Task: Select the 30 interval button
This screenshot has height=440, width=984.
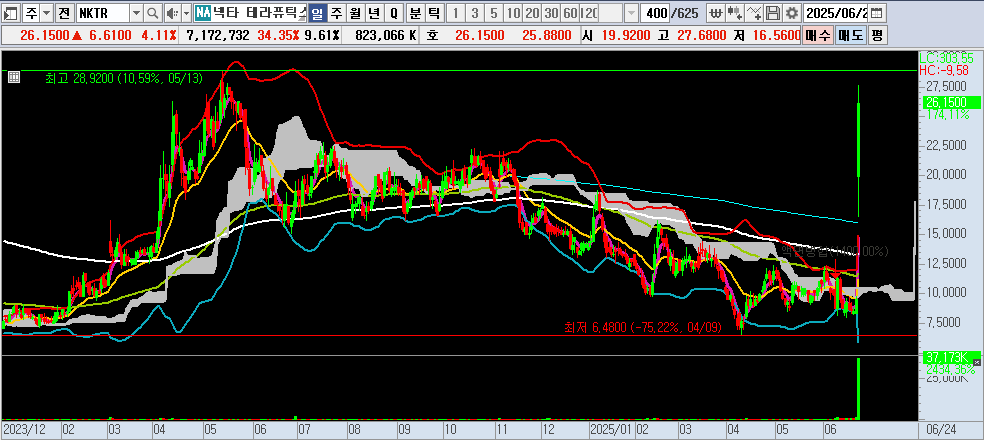Action: pos(551,13)
